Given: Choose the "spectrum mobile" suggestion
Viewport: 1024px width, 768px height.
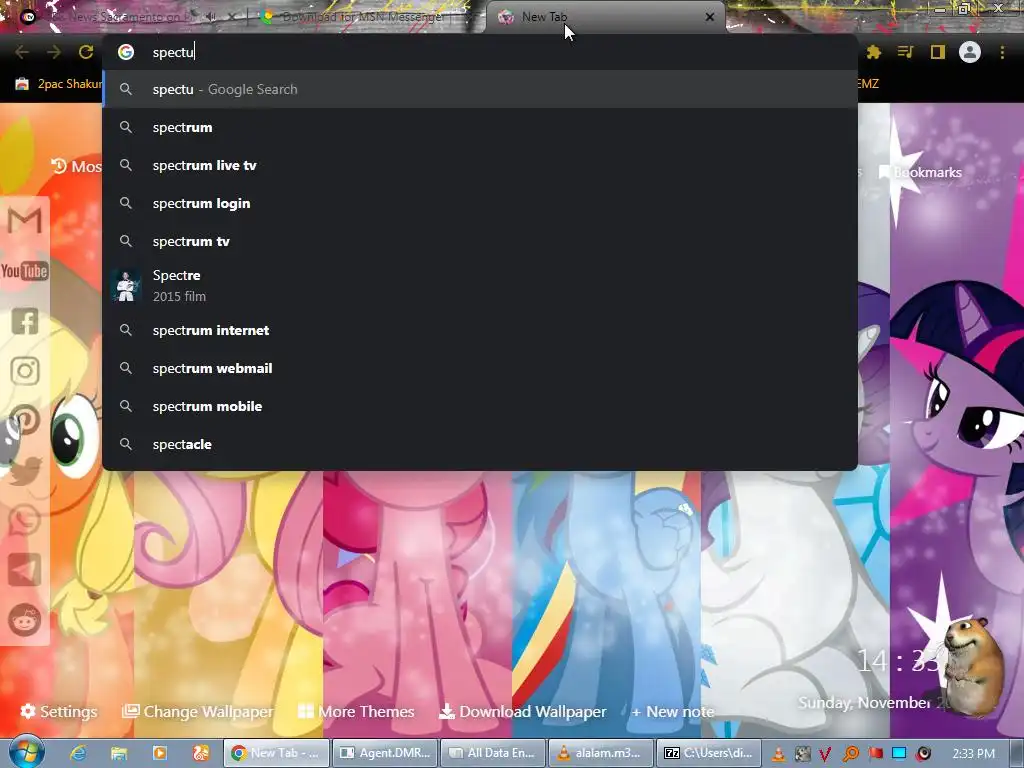Looking at the screenshot, I should (480, 406).
